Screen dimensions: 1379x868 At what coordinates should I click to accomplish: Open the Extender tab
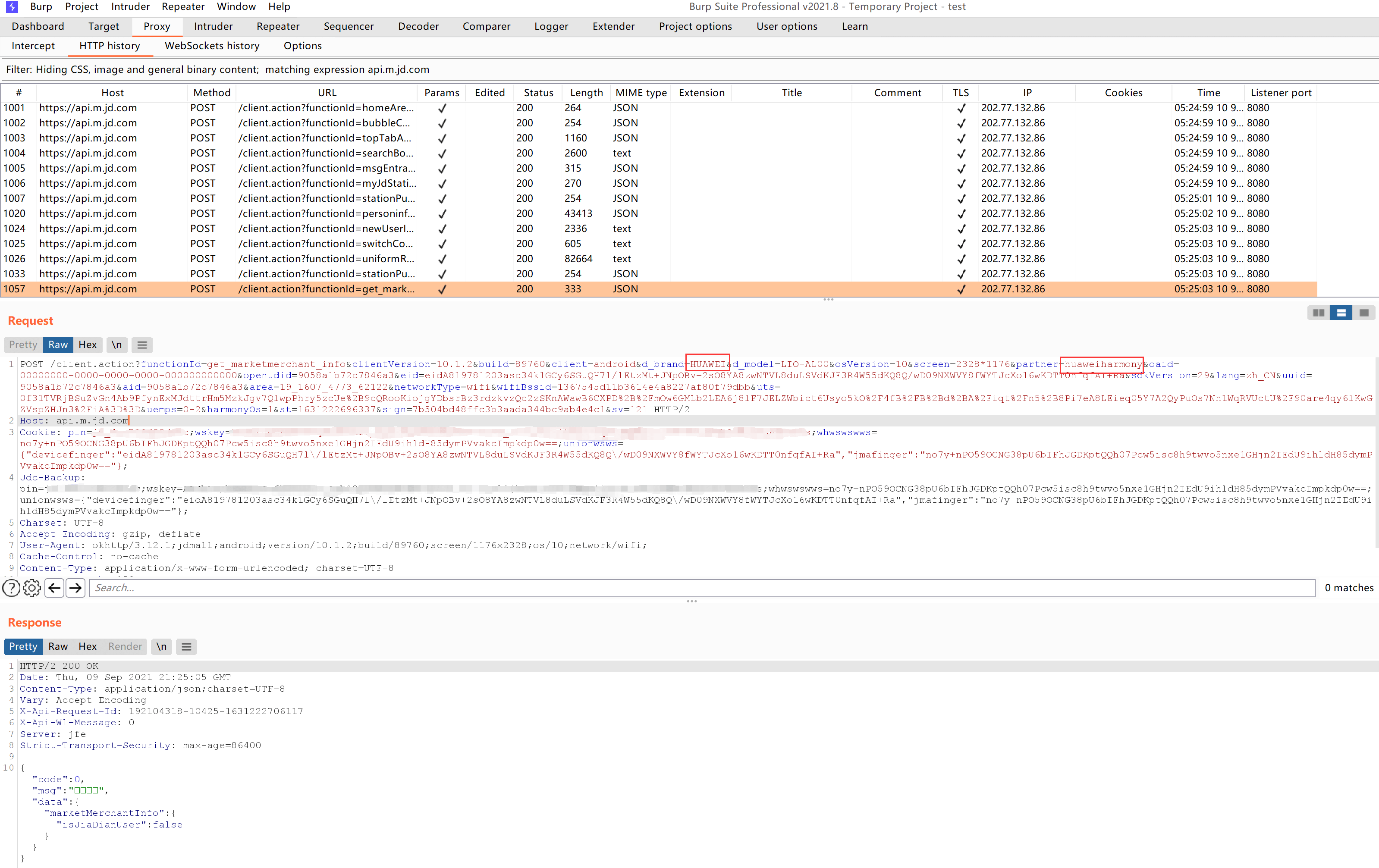coord(613,26)
